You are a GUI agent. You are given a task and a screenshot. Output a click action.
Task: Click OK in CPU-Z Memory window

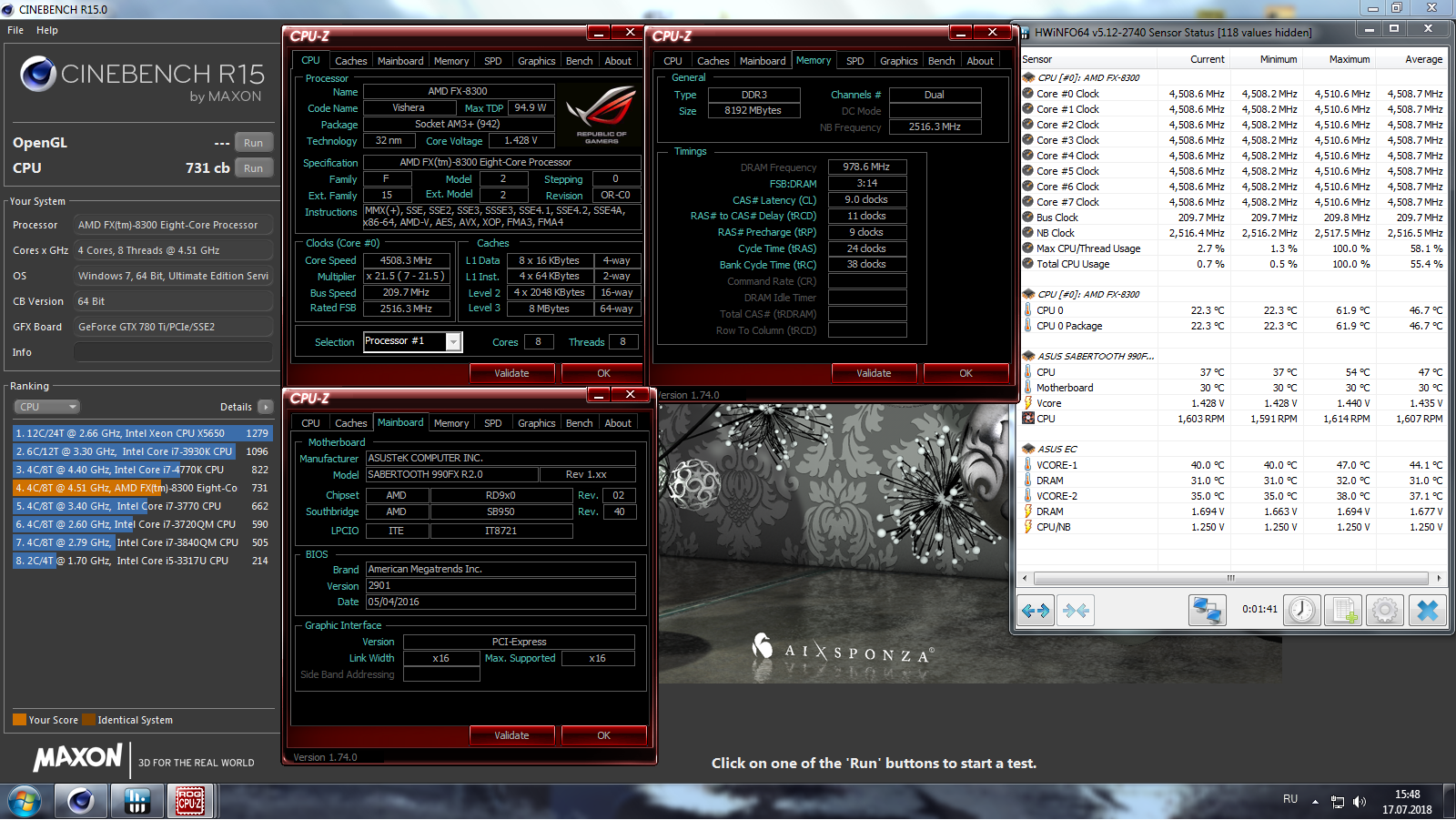[966, 373]
